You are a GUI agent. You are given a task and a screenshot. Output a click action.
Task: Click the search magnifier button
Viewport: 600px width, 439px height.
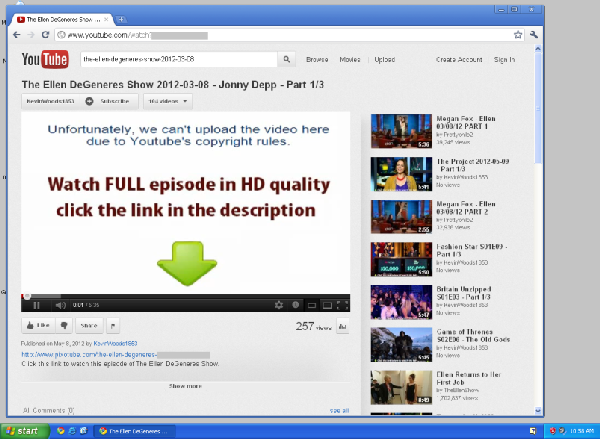[x=286, y=59]
